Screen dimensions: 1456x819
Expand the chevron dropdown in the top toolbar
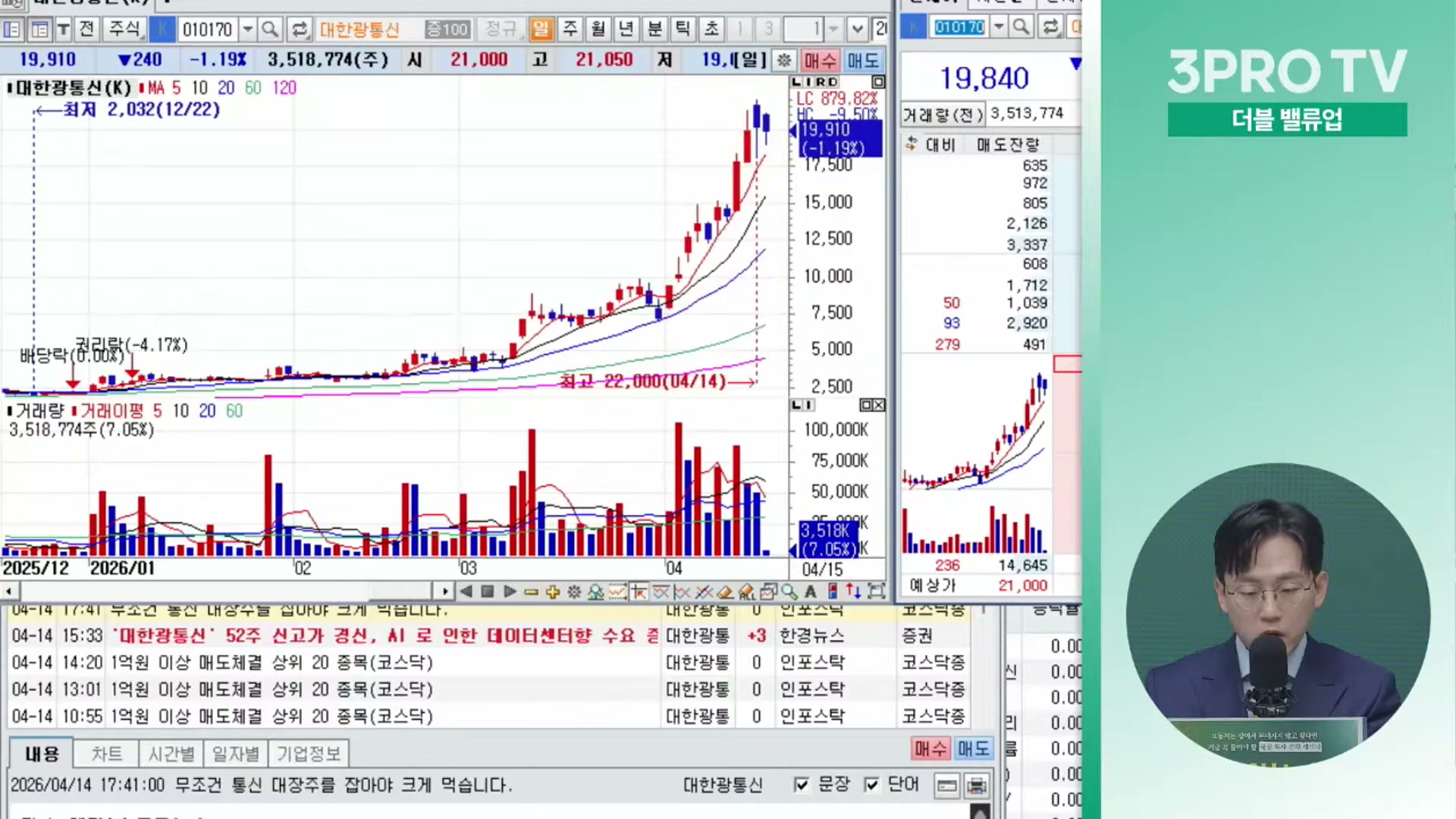tap(857, 30)
